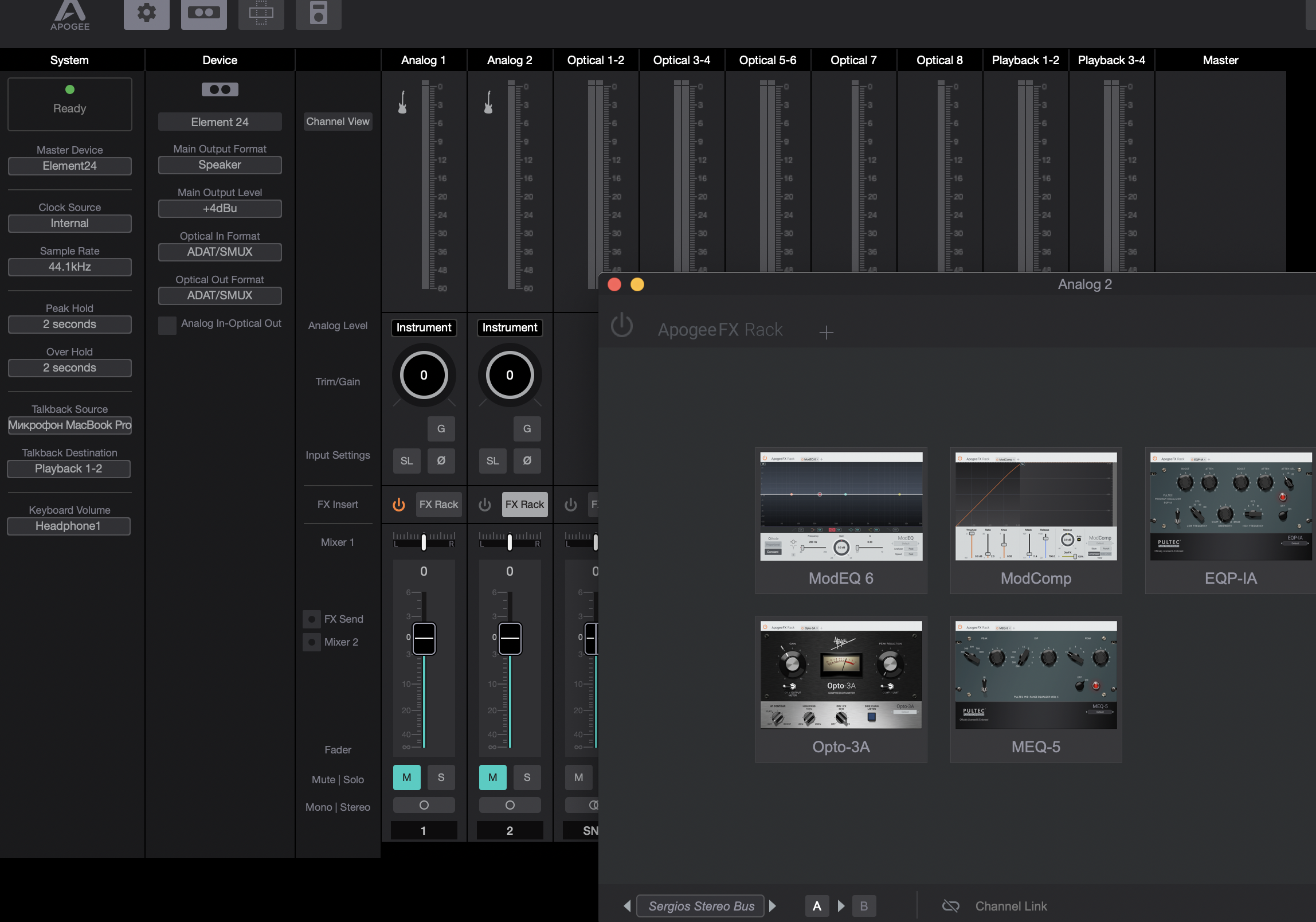
Task: Go to next preset with right arrow
Action: [x=773, y=906]
